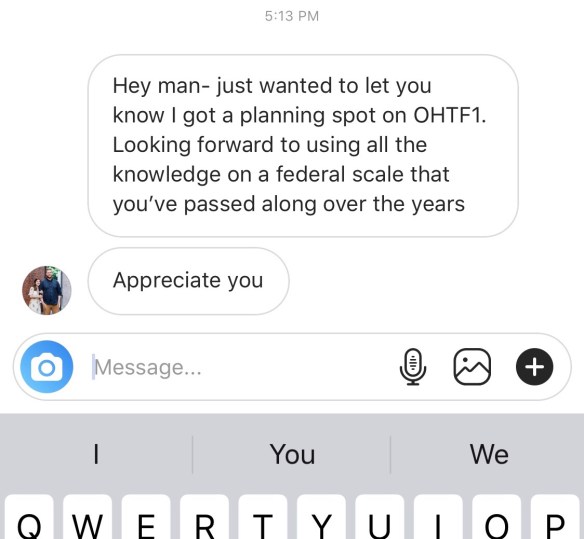Image resolution: width=584 pixels, height=539 pixels.
Task: Tap the P key
Action: [555, 517]
